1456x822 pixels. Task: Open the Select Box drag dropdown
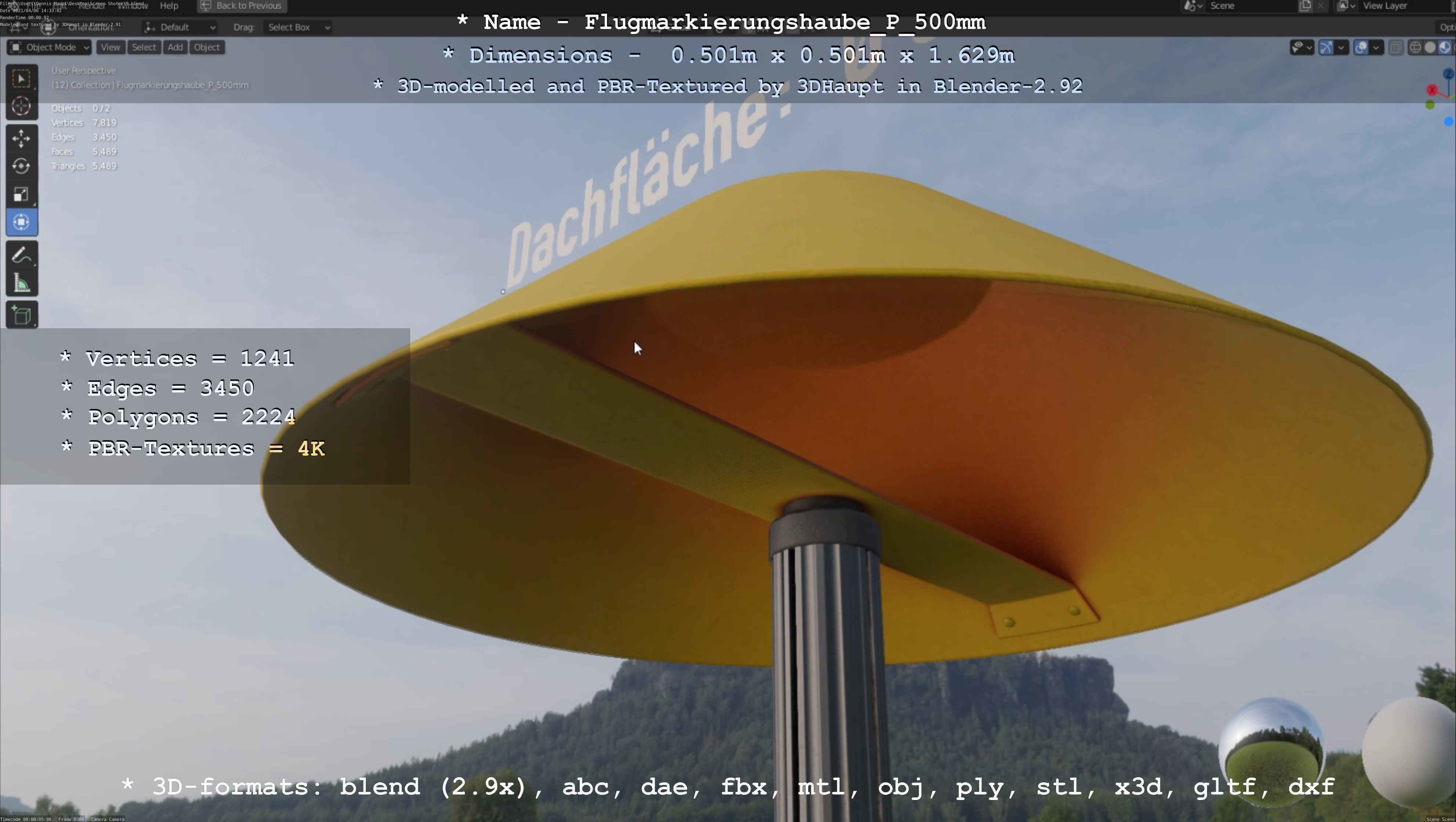(298, 27)
